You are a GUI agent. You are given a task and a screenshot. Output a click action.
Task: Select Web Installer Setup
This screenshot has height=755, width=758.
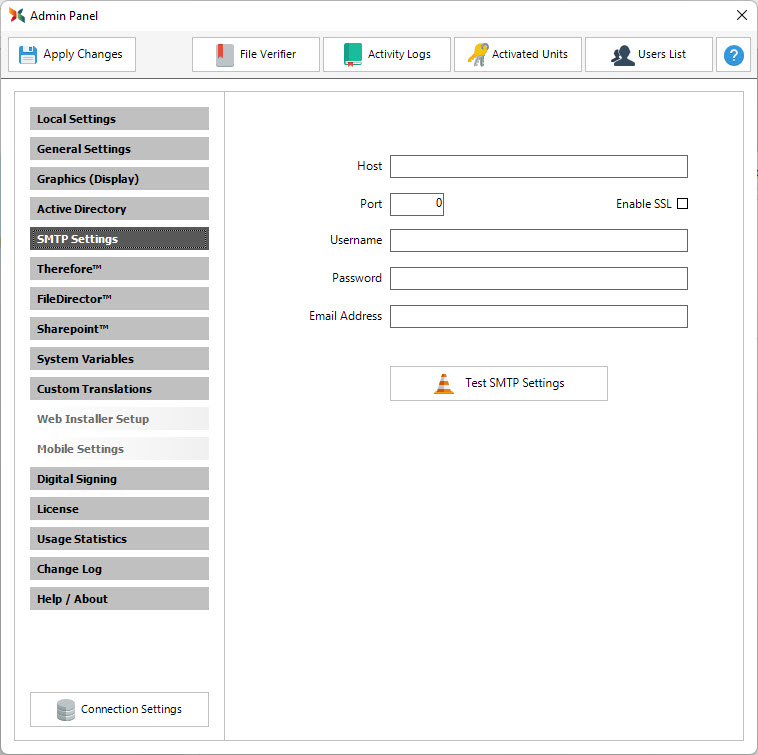119,419
